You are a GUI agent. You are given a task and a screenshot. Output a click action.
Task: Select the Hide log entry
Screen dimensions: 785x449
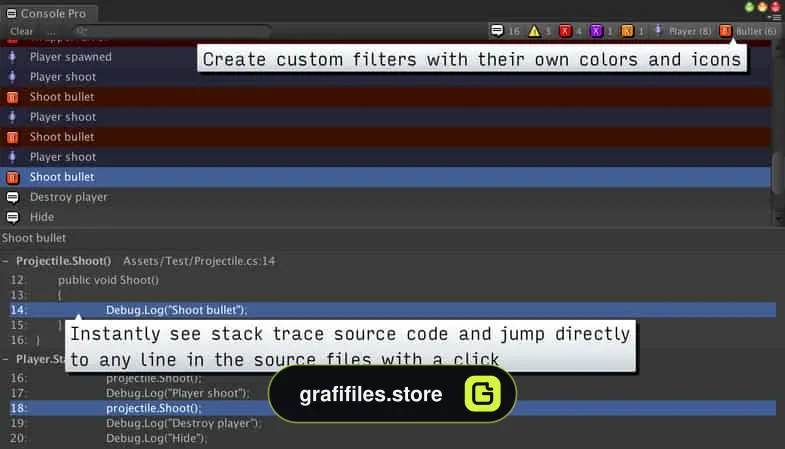coord(385,217)
